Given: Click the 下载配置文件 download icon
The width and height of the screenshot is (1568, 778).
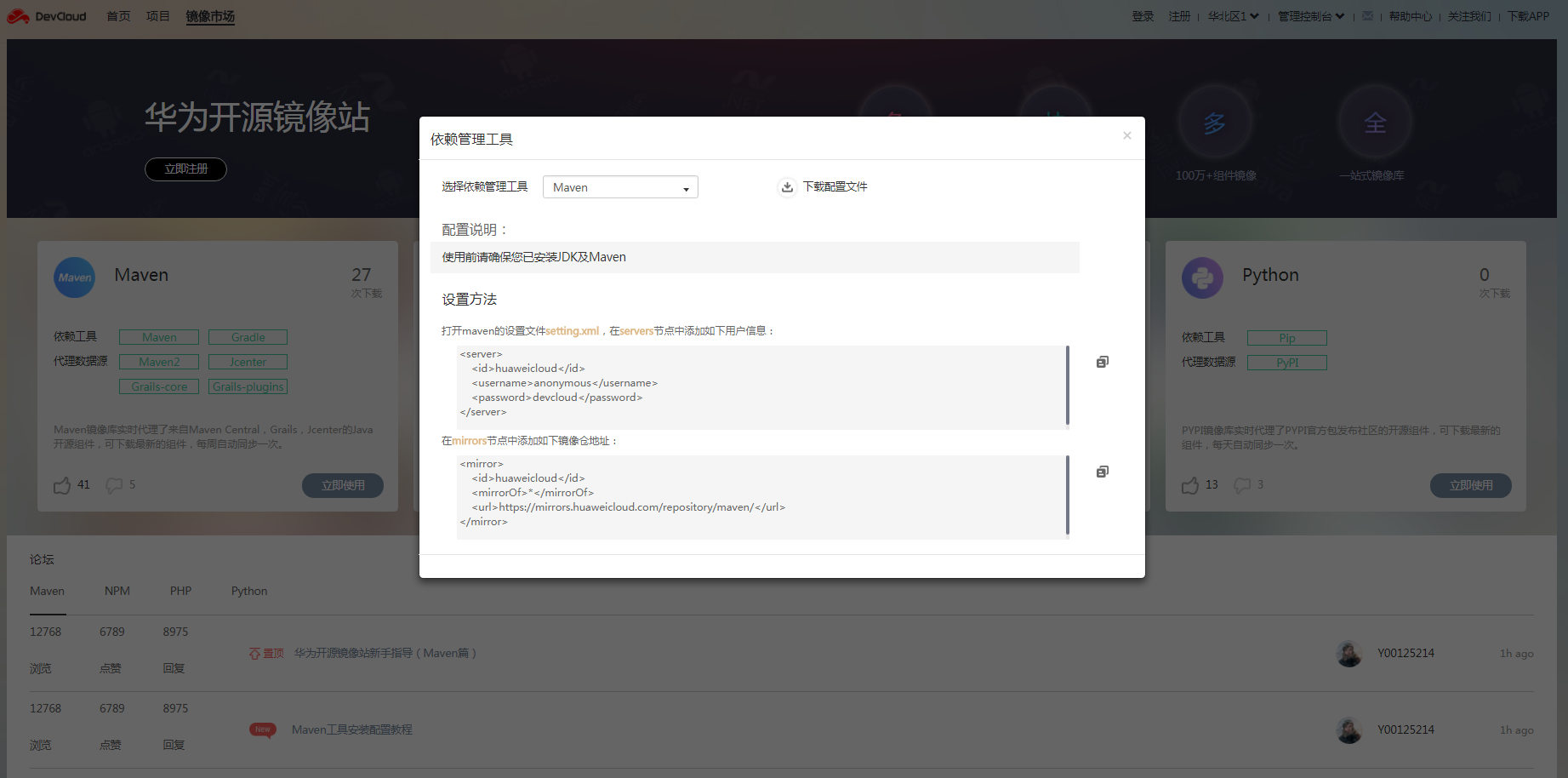Looking at the screenshot, I should tap(787, 186).
